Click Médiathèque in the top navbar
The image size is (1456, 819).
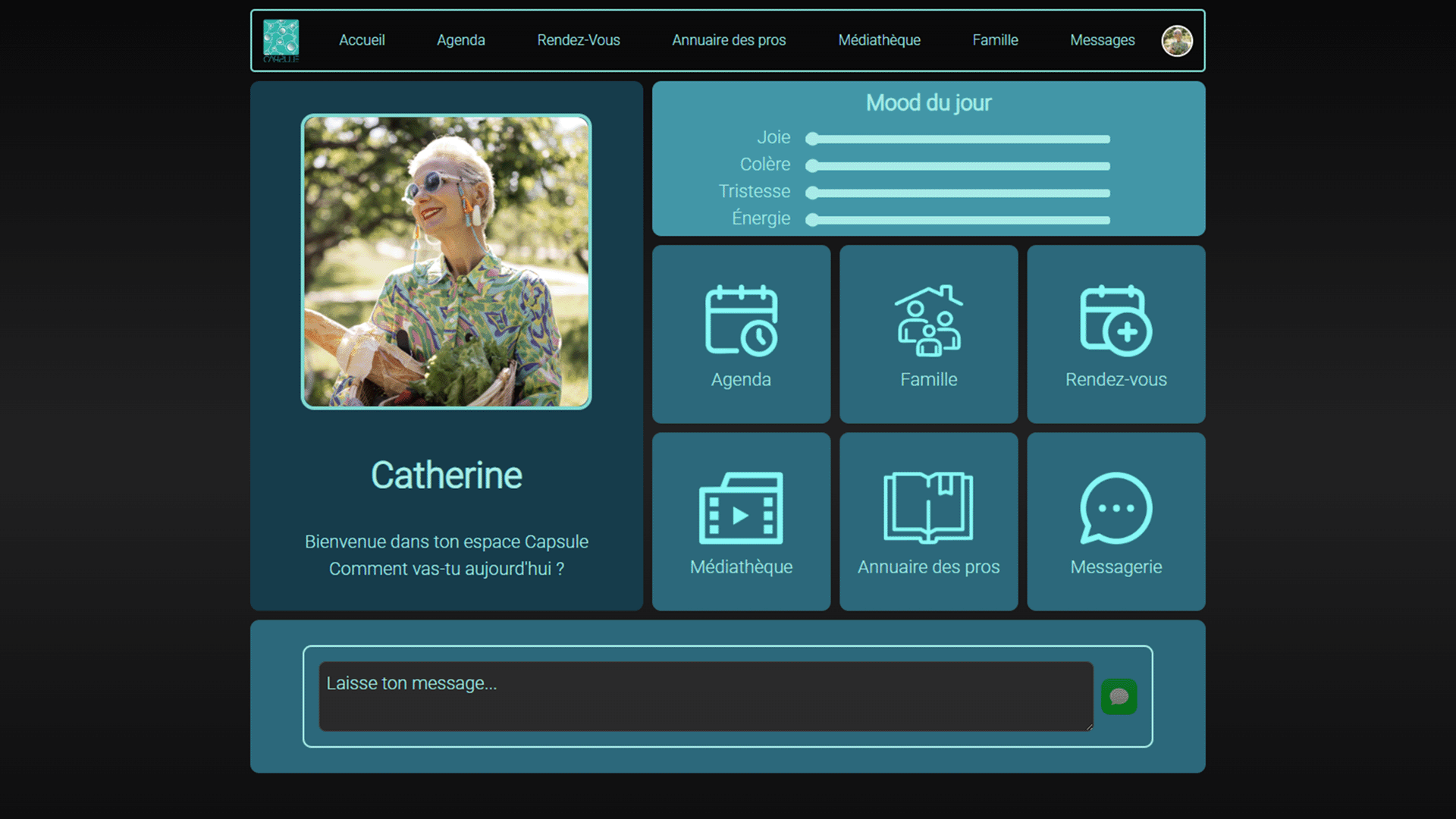879,40
